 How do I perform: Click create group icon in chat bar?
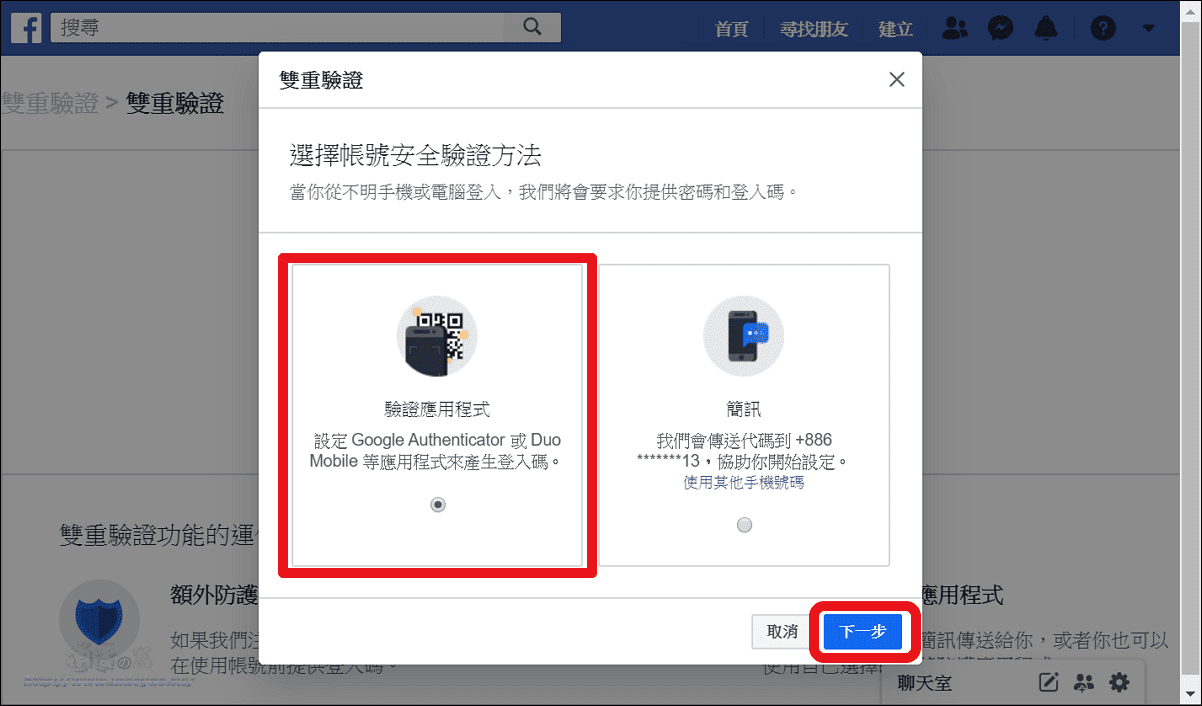(x=1084, y=684)
